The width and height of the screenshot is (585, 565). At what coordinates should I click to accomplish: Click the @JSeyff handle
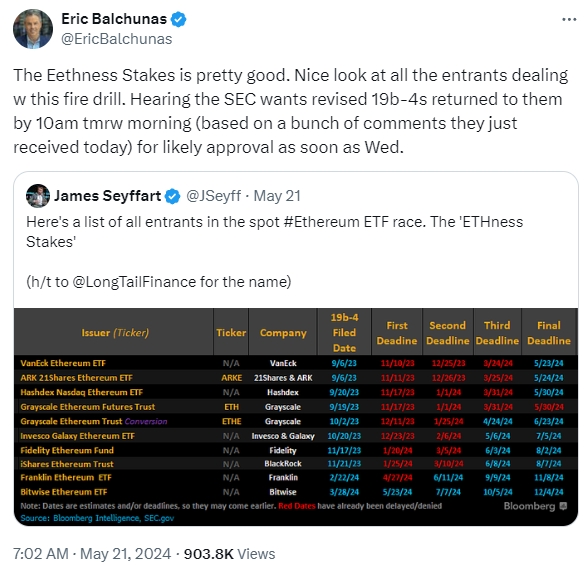click(213, 196)
